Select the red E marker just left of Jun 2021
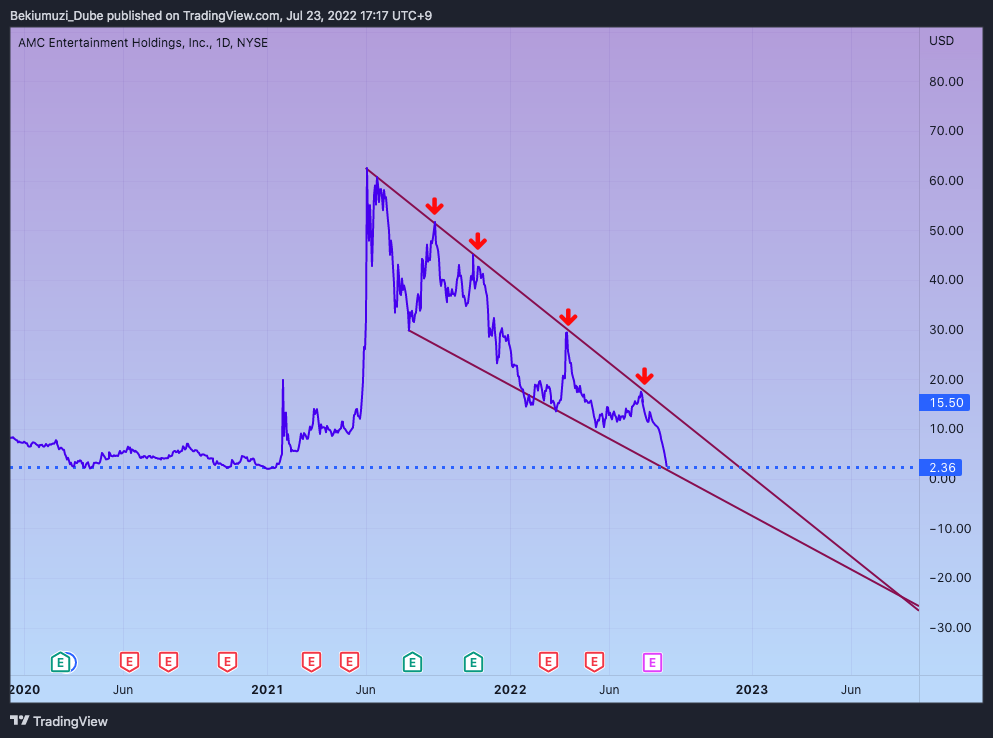This screenshot has width=993, height=738. [x=349, y=663]
